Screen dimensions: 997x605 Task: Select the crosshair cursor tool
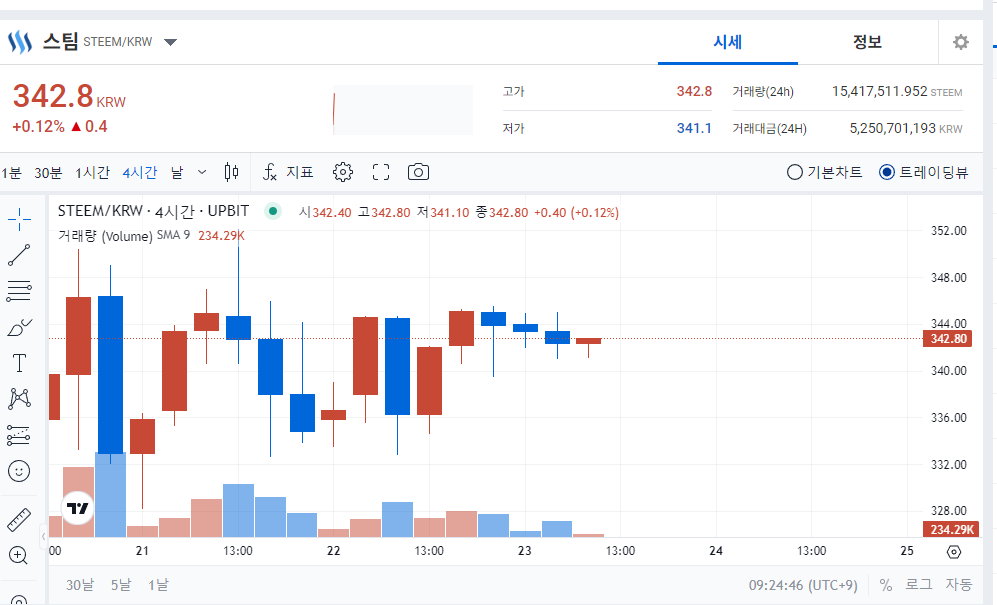[19, 219]
